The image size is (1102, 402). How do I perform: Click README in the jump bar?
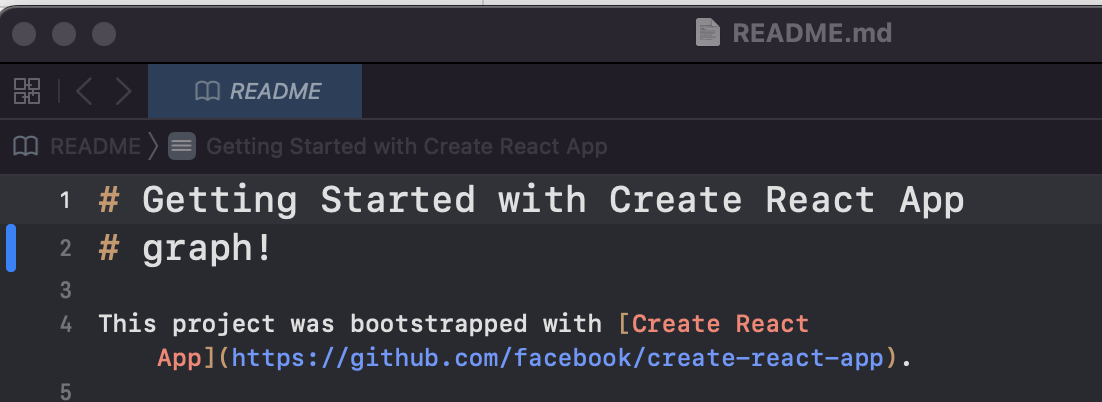pos(95,146)
